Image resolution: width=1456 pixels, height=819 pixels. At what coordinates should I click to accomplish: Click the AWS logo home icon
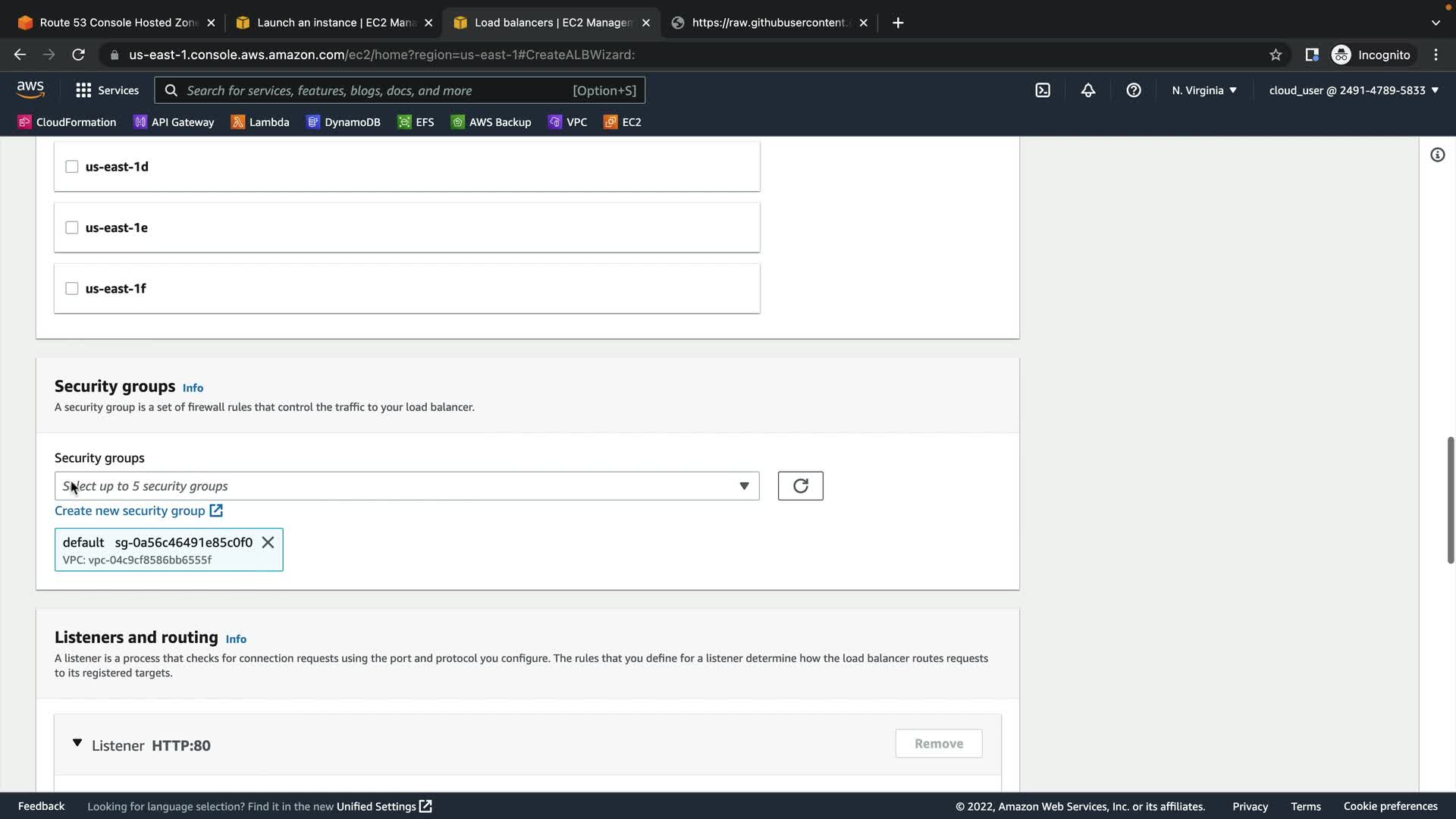30,89
